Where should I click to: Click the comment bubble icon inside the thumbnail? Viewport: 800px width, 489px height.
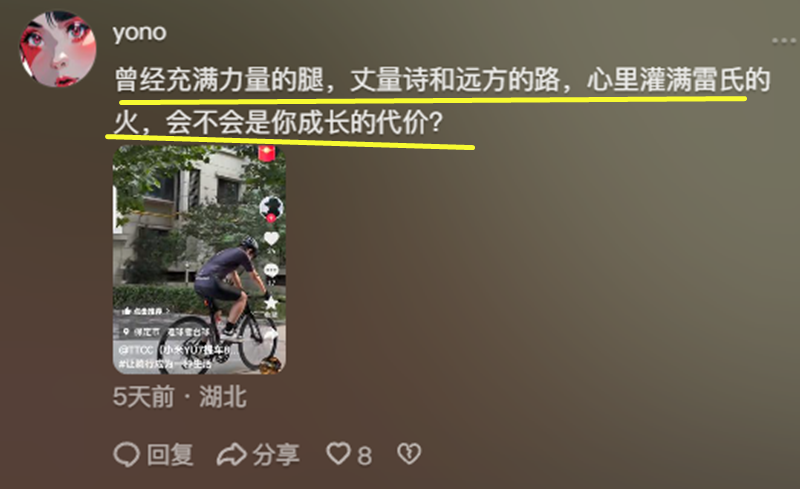[x=271, y=270]
